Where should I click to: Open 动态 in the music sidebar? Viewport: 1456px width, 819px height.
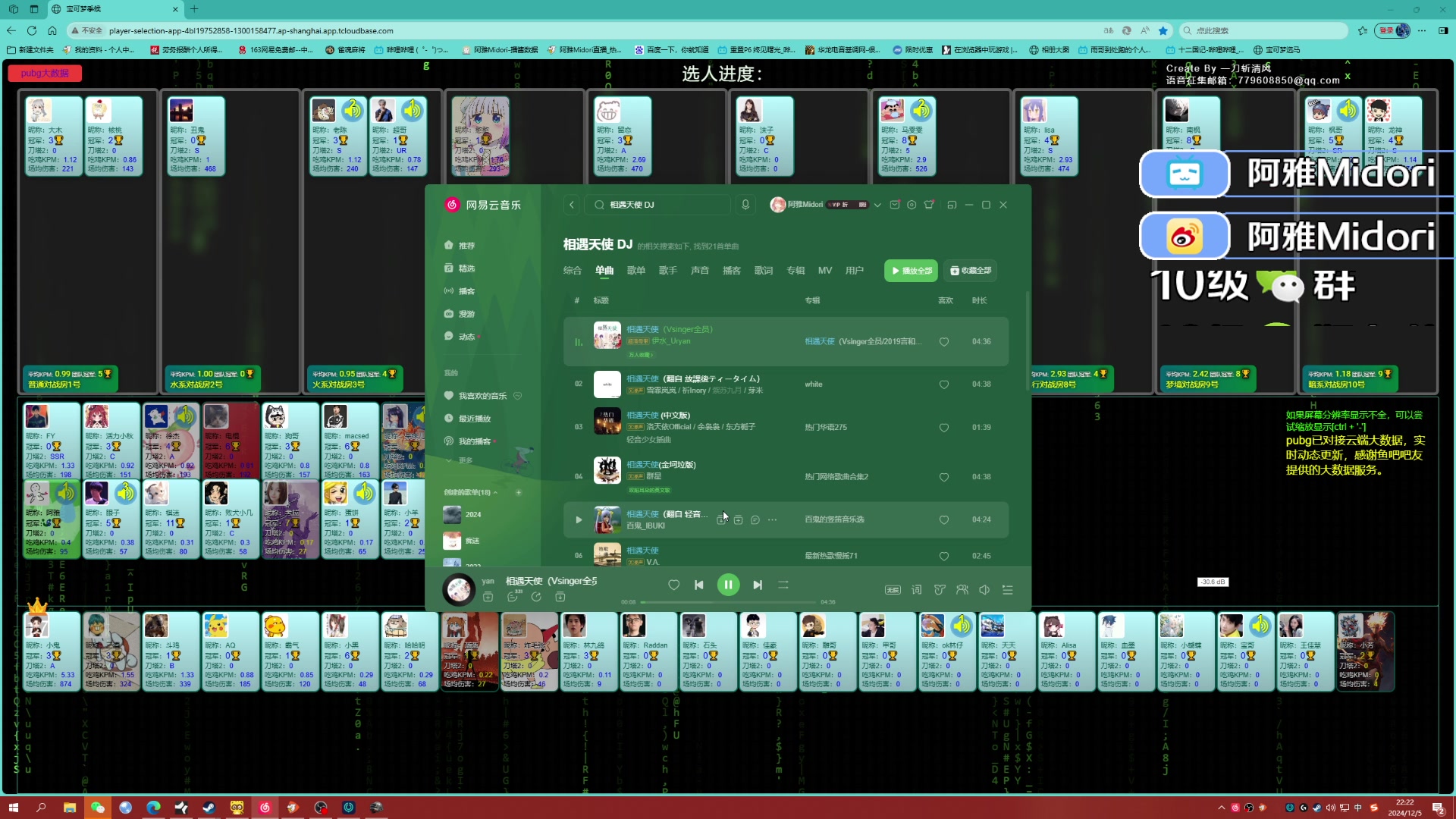click(x=460, y=337)
